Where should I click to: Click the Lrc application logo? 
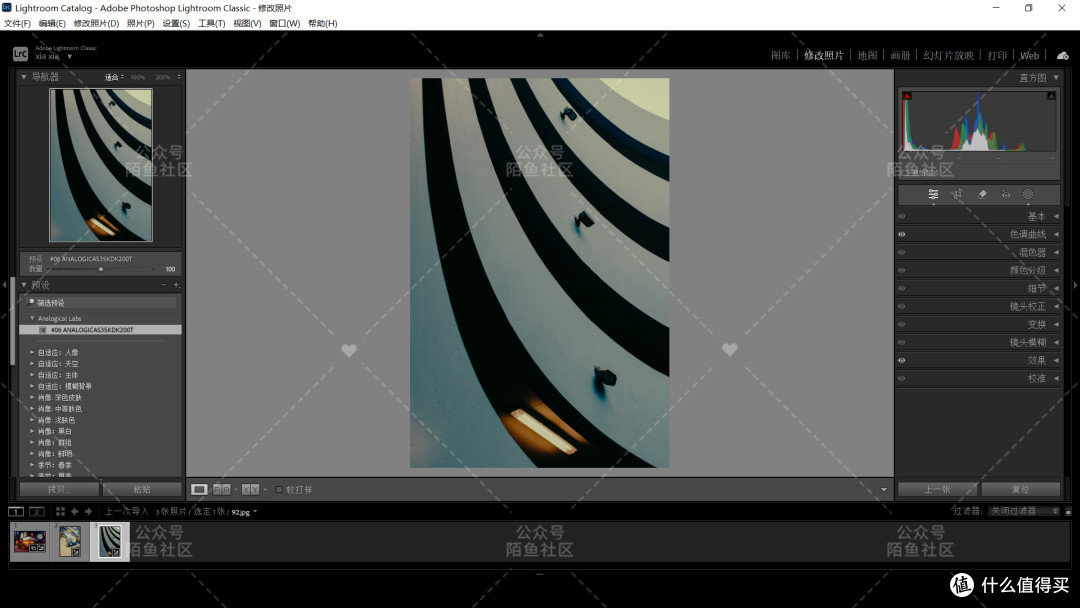(21, 54)
